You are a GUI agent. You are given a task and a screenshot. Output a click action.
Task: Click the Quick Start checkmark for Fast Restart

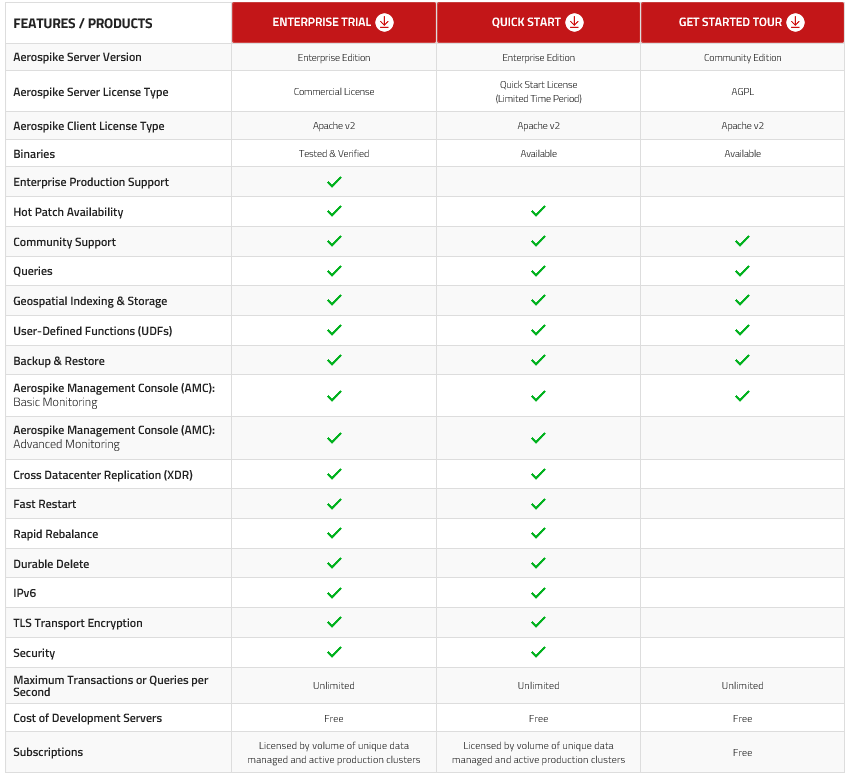click(538, 504)
